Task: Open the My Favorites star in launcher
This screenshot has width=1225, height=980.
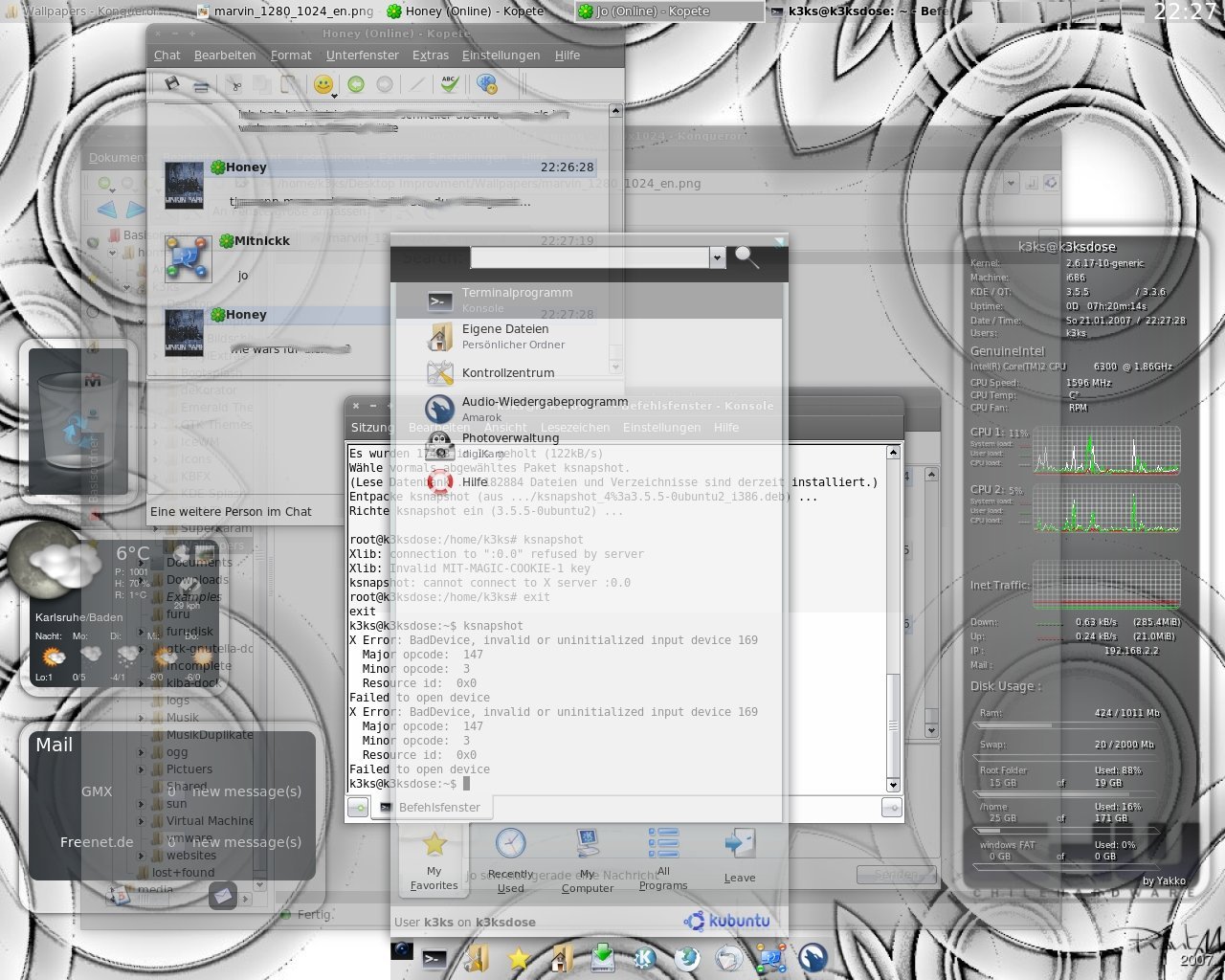Action: pyautogui.click(x=434, y=859)
